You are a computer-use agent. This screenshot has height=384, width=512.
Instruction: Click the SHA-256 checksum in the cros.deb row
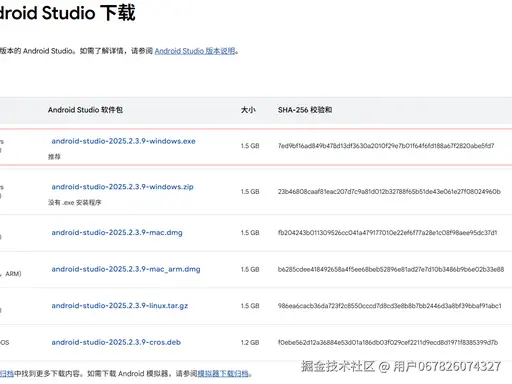388,342
